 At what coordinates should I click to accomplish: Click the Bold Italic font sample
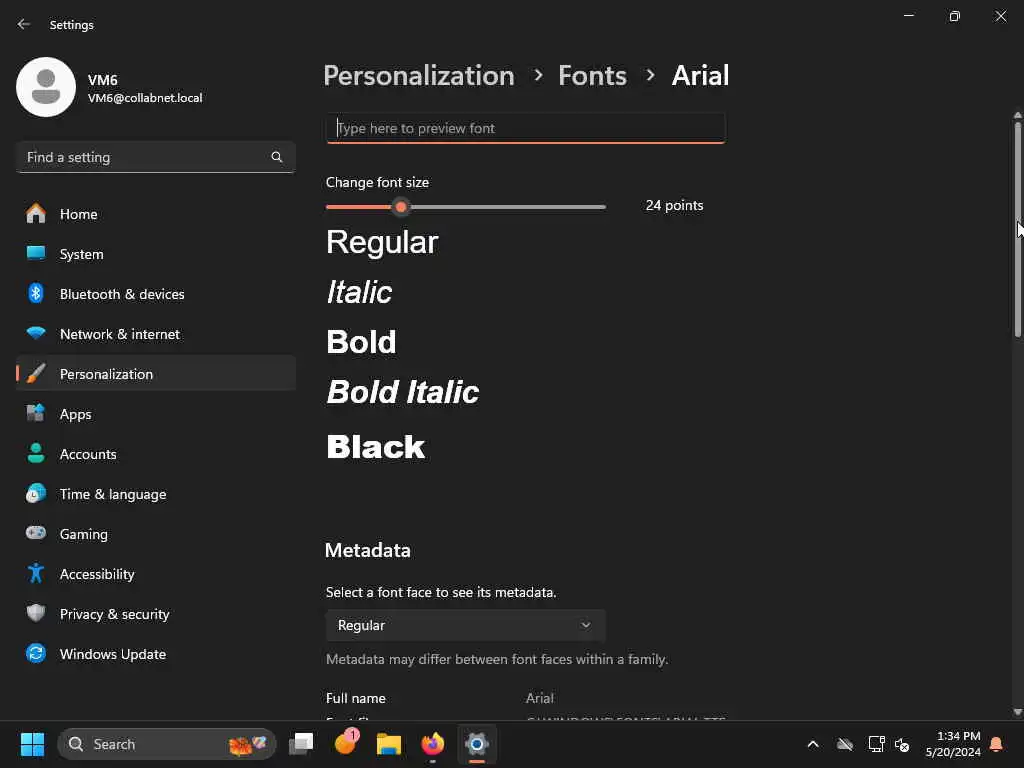[402, 392]
